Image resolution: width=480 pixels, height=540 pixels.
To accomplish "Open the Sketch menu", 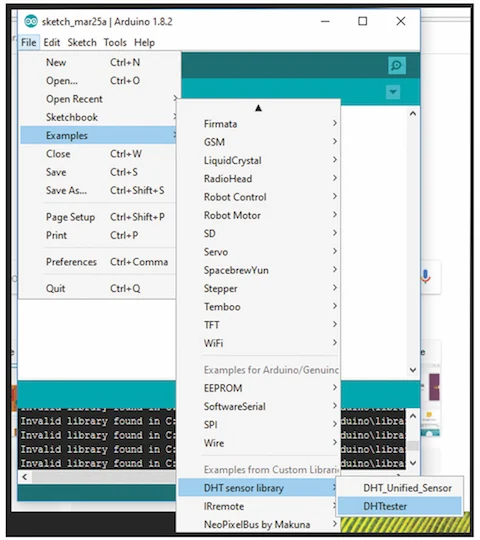I will coord(82,43).
